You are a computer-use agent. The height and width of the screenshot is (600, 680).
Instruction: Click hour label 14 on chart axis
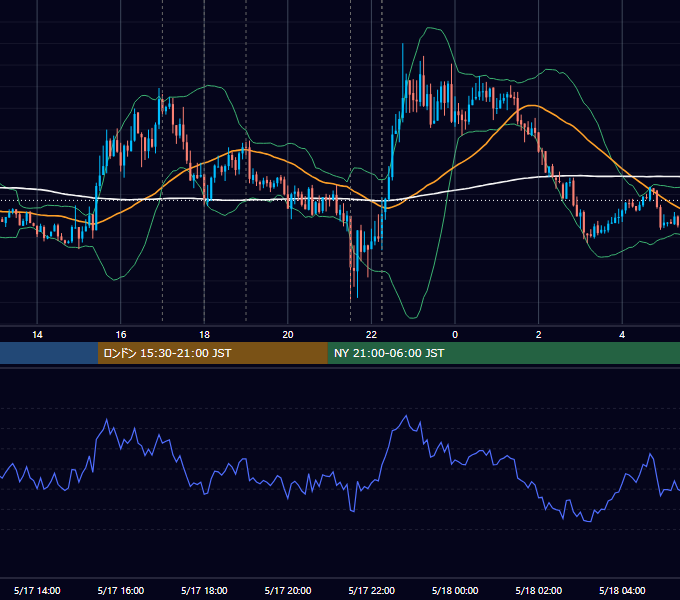point(37,335)
